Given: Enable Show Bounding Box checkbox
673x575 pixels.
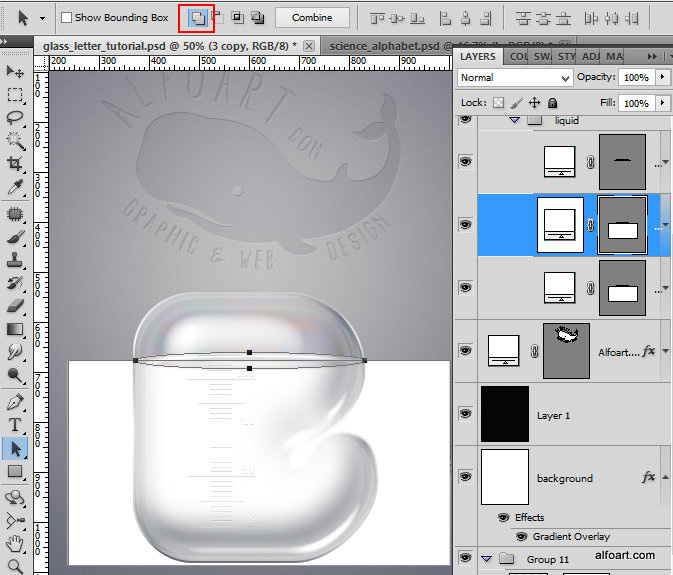Looking at the screenshot, I should click(x=66, y=18).
